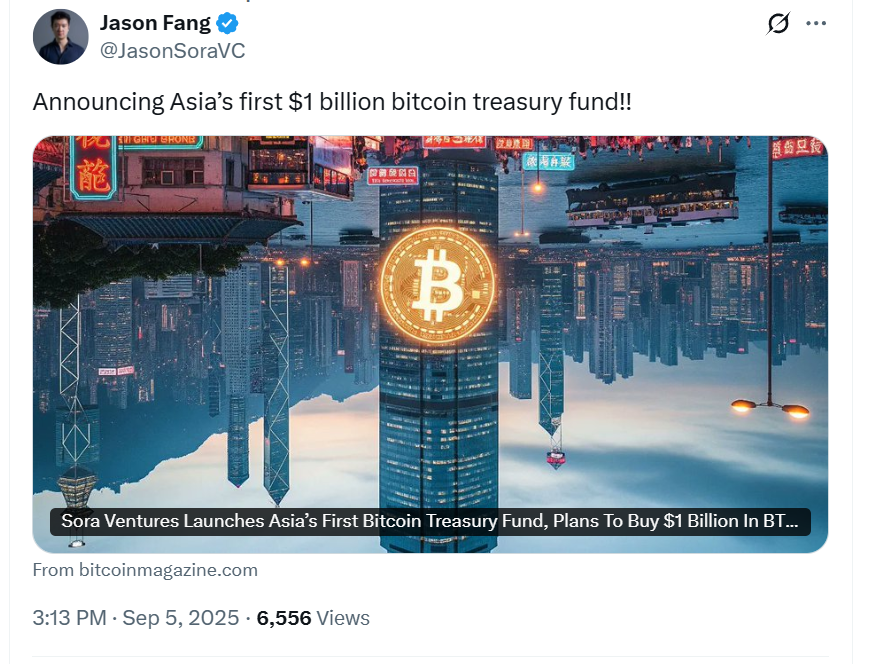Open the 6,556 Views count
The image size is (872, 664).
click(x=313, y=618)
